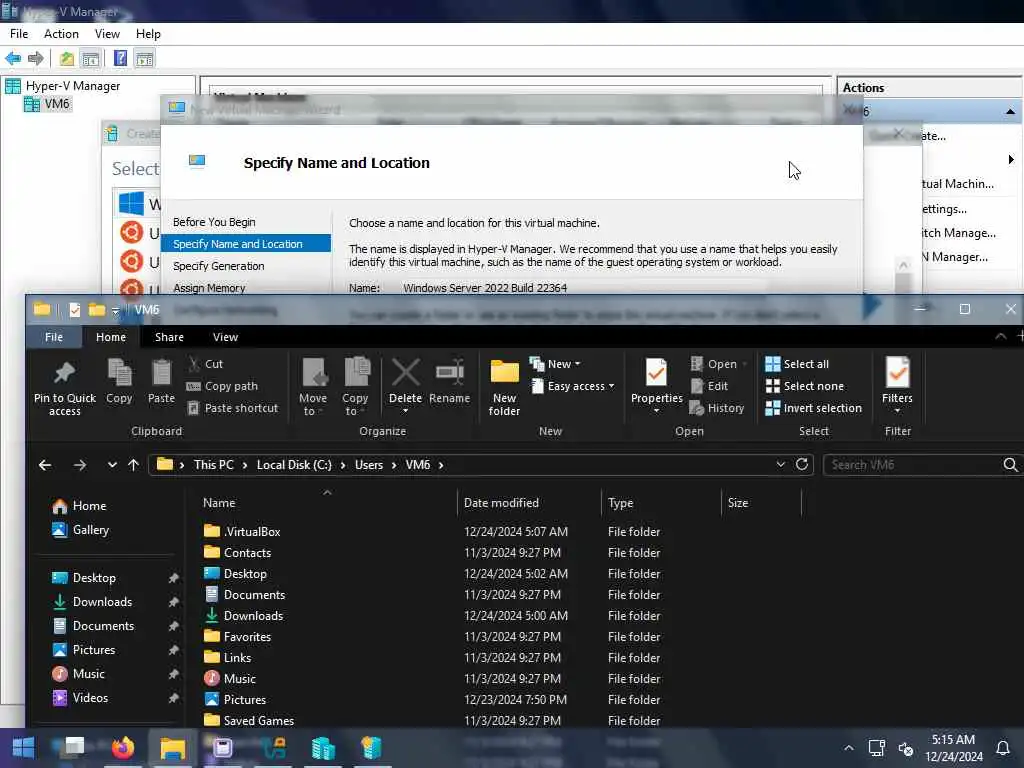The height and width of the screenshot is (768, 1024).
Task: Collapse the Actions pane VM6 section arrow
Action: (x=1010, y=112)
